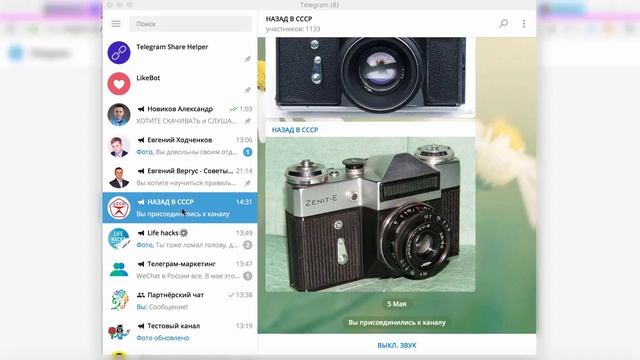Click the 5 Мая date label
Image resolution: width=640 pixels, height=360 pixels.
(396, 304)
